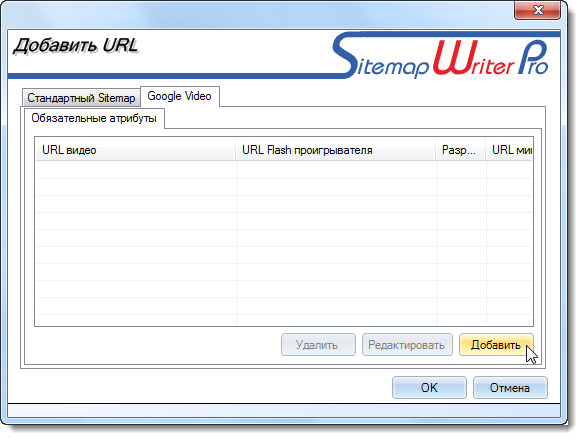Cancel the dialog with Отмена
Viewport: 583px width, 440px height.
(510, 388)
